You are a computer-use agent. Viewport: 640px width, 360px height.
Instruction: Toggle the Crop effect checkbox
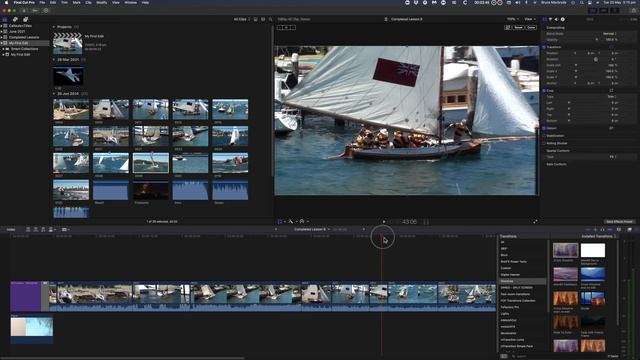[544, 91]
